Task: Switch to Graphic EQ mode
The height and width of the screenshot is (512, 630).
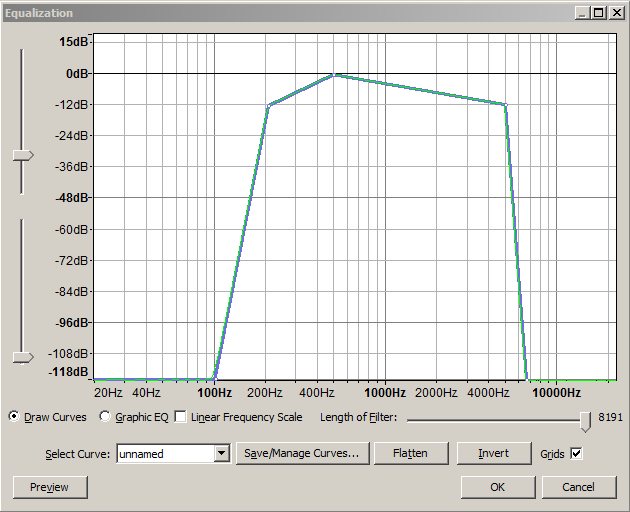Action: click(105, 417)
